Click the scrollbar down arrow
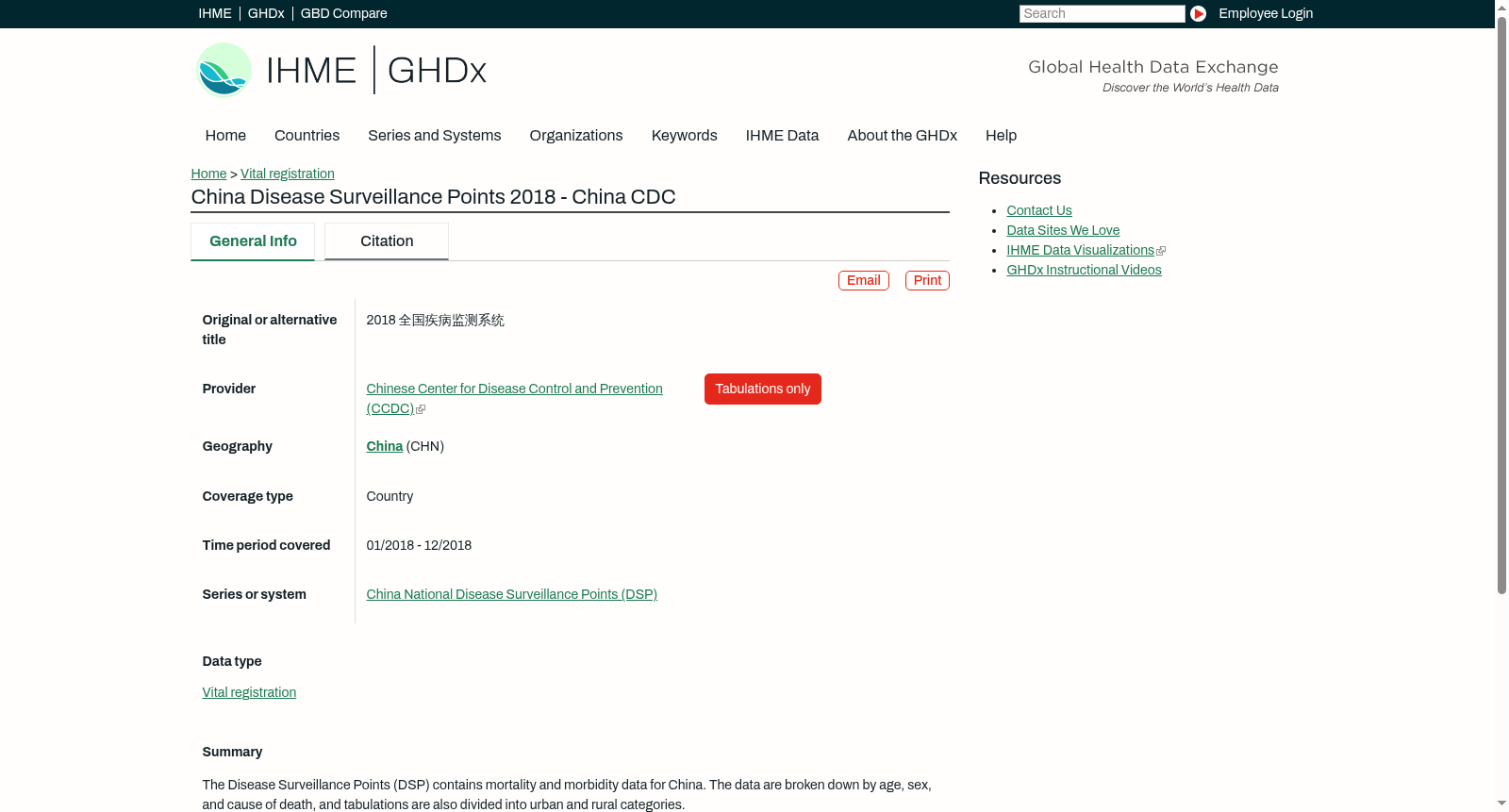This screenshot has width=1509, height=812. (1501, 804)
